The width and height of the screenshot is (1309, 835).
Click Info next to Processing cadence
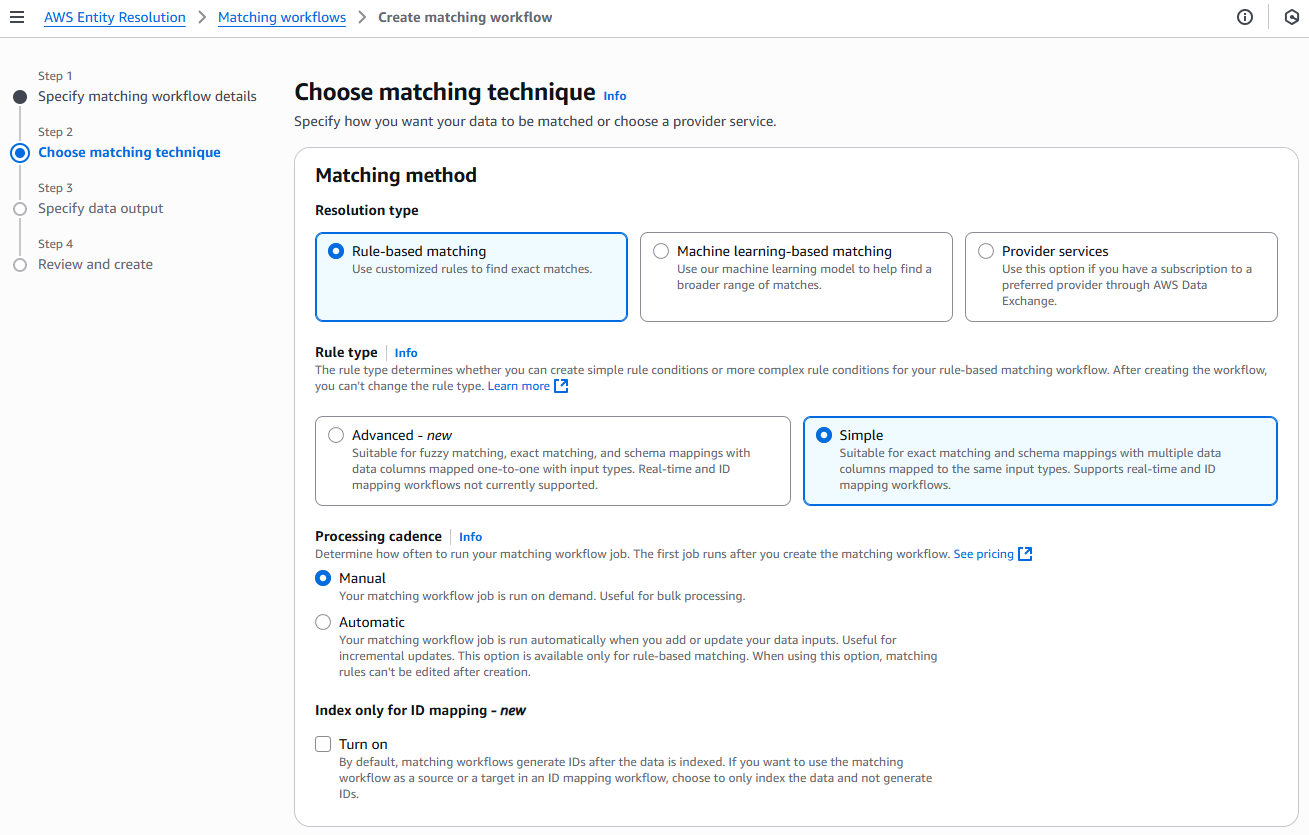(x=470, y=536)
